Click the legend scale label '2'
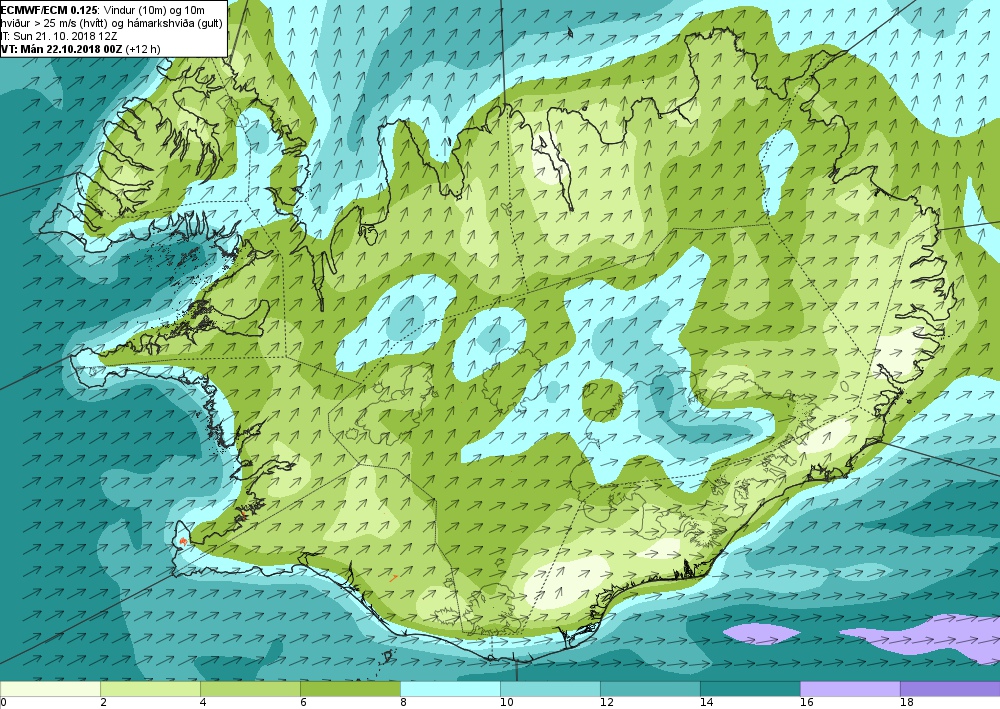Viewport: 1000px width, 709px height. [103, 703]
